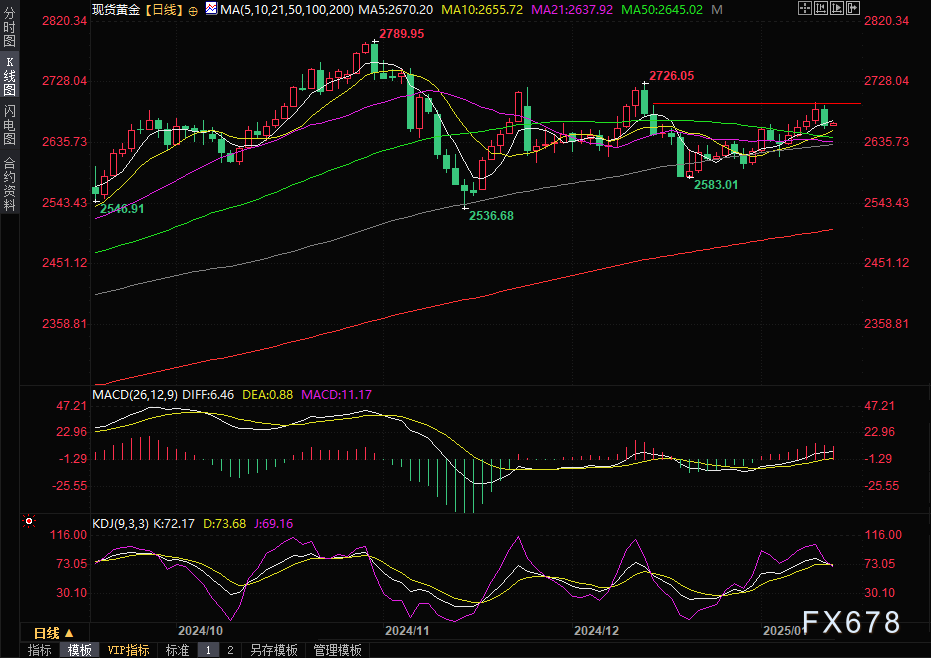This screenshot has height=658, width=931.
Task: Click the 管理模板 button
Action: pyautogui.click(x=337, y=650)
